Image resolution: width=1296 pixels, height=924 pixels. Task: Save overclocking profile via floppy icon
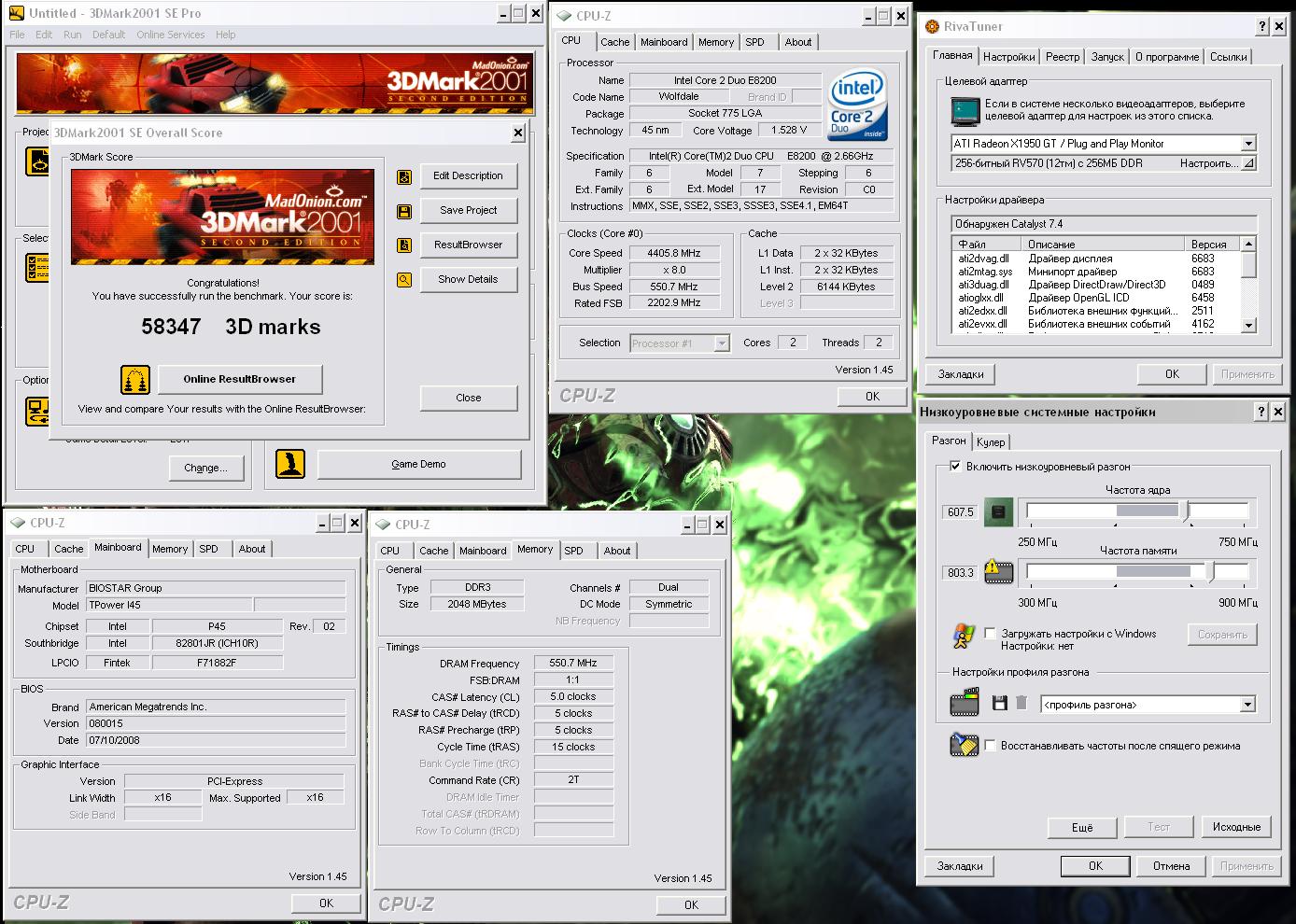(x=999, y=703)
